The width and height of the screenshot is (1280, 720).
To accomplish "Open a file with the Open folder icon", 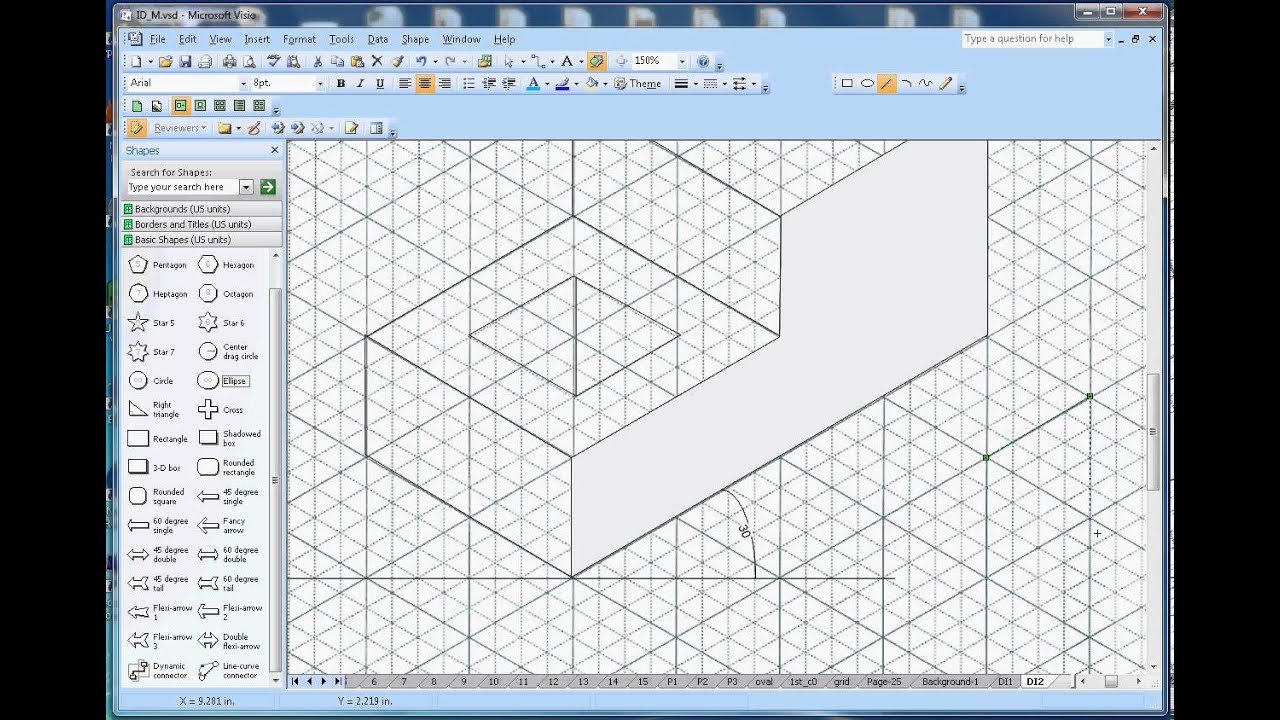I will pos(166,62).
